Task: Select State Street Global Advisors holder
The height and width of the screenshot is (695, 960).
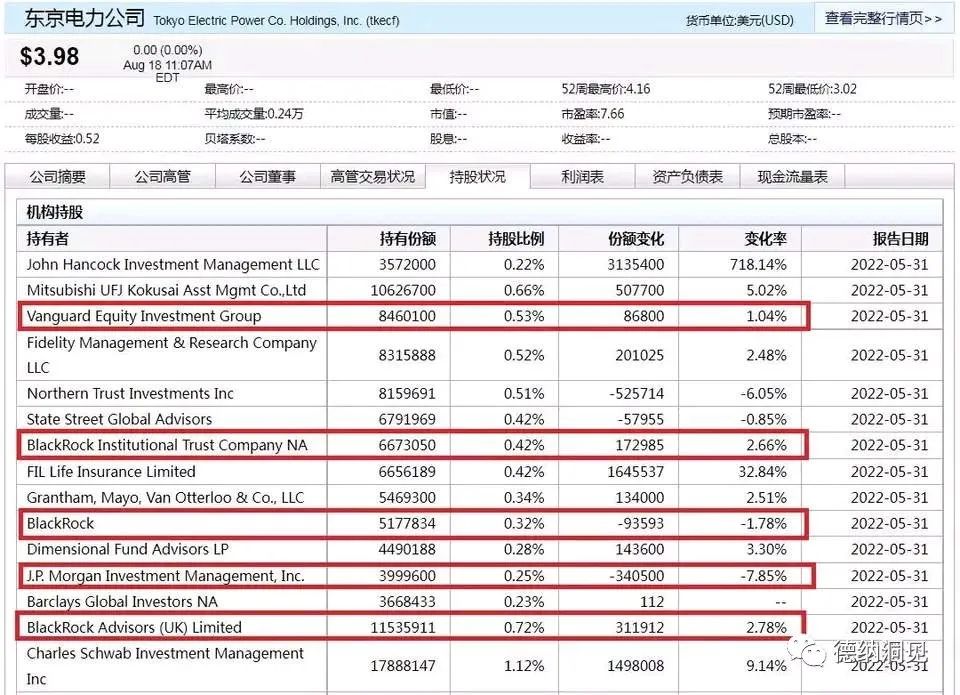Action: coord(119,419)
